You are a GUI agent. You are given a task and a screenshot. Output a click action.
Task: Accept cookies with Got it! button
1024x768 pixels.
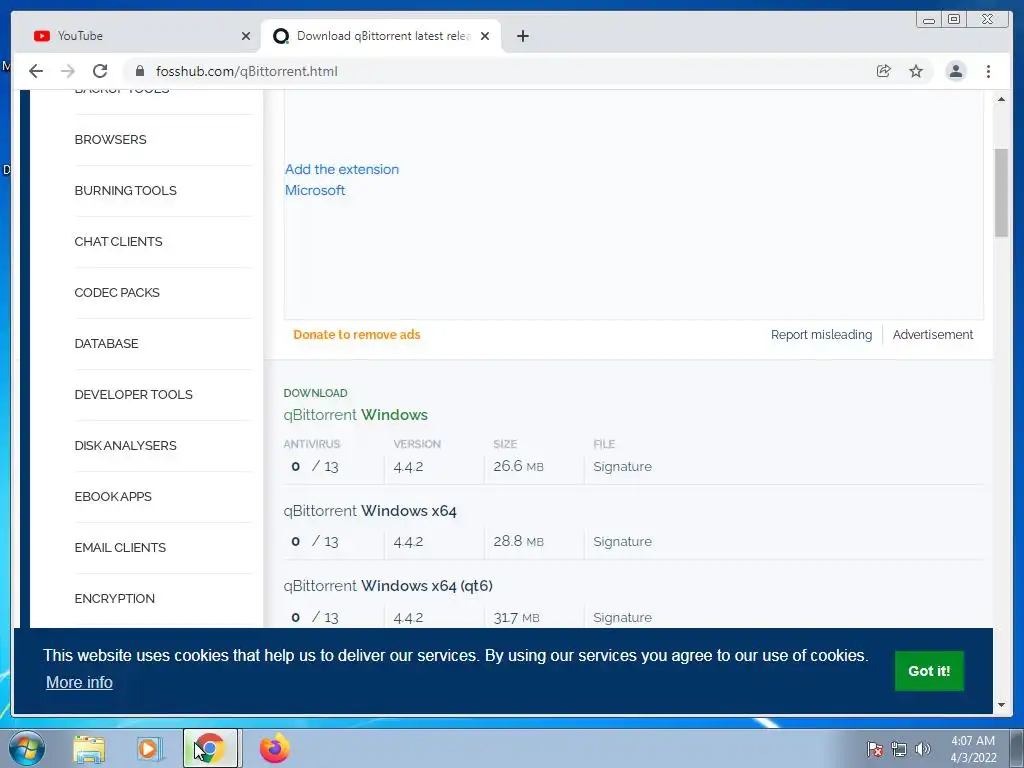pyautogui.click(x=929, y=671)
